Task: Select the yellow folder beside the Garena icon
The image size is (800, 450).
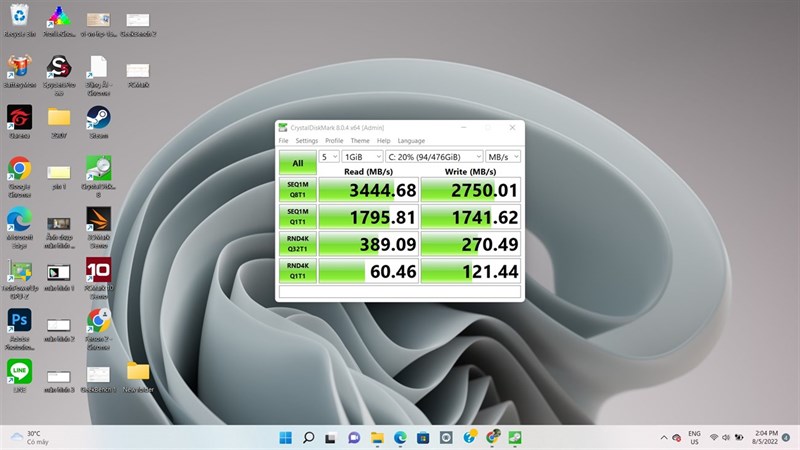Action: click(59, 122)
